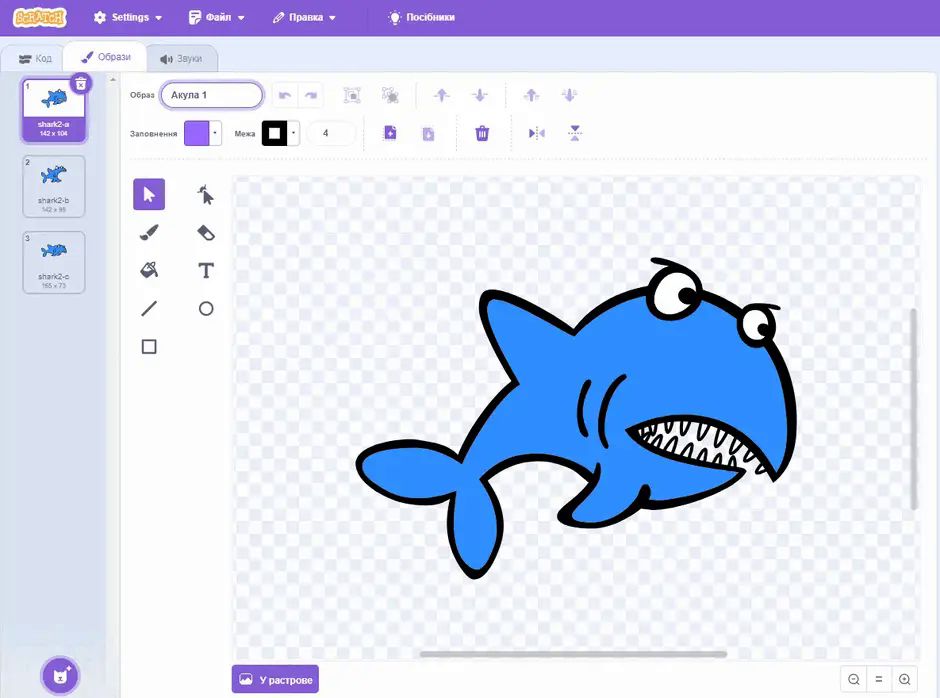
Task: Click the costume list scroll-up arrow
Action: tap(113, 79)
